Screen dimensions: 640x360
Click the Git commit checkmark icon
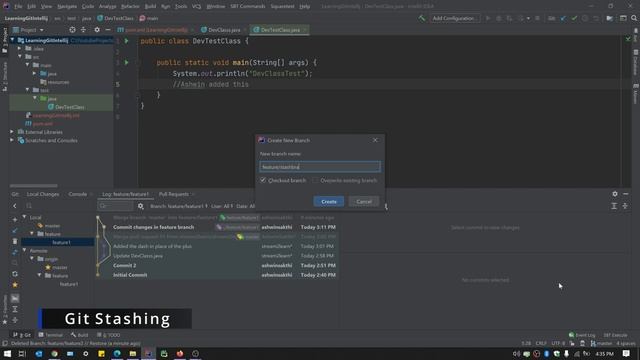pyautogui.click(x=574, y=18)
